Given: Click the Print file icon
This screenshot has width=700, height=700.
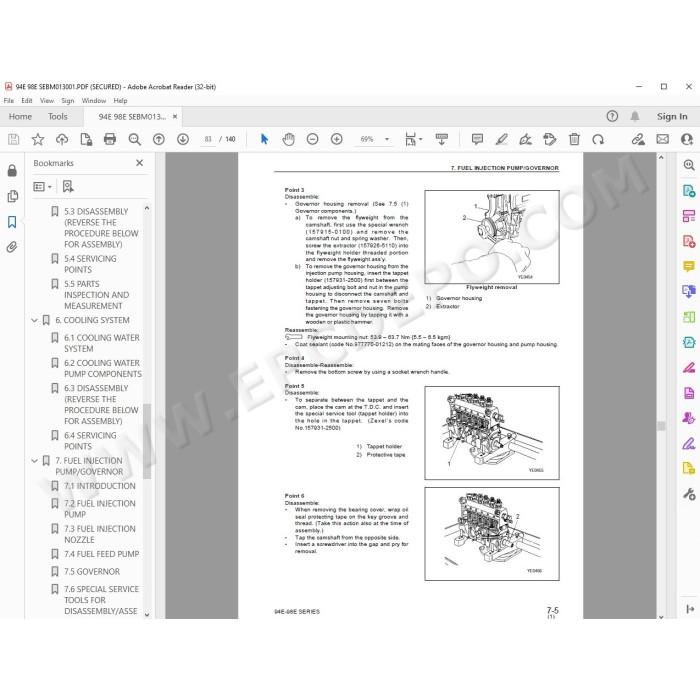Looking at the screenshot, I should [110, 139].
